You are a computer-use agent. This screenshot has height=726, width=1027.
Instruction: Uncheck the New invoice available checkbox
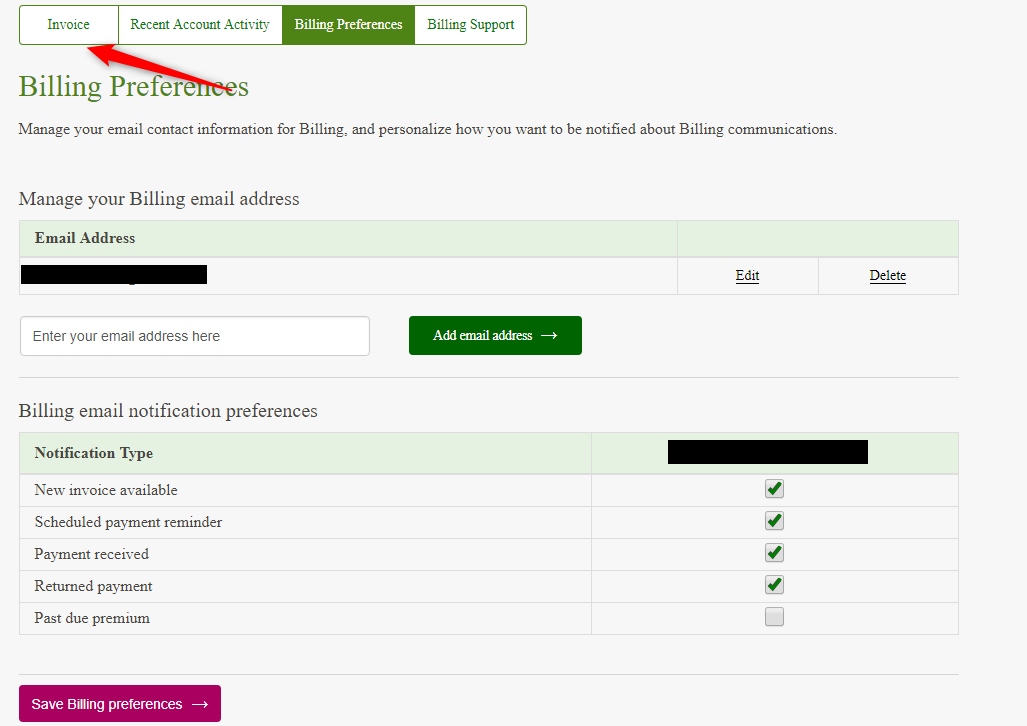coord(774,489)
